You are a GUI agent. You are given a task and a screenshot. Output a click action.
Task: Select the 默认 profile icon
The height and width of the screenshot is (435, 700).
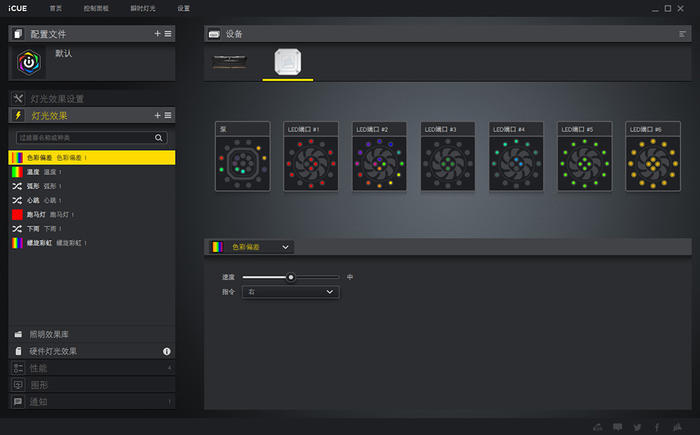pos(29,63)
